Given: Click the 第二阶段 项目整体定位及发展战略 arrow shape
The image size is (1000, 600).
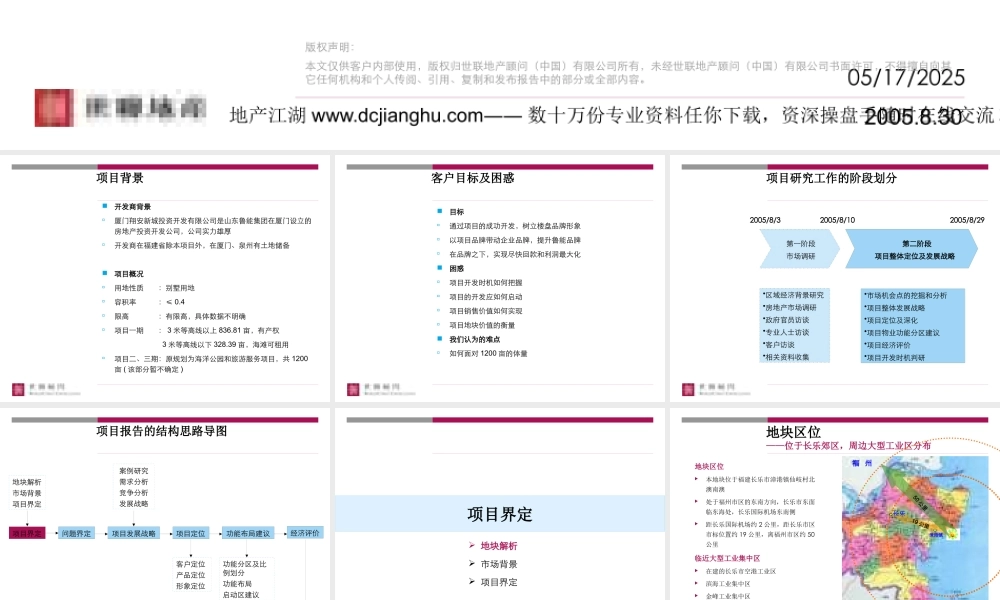Looking at the screenshot, I should tap(912, 249).
